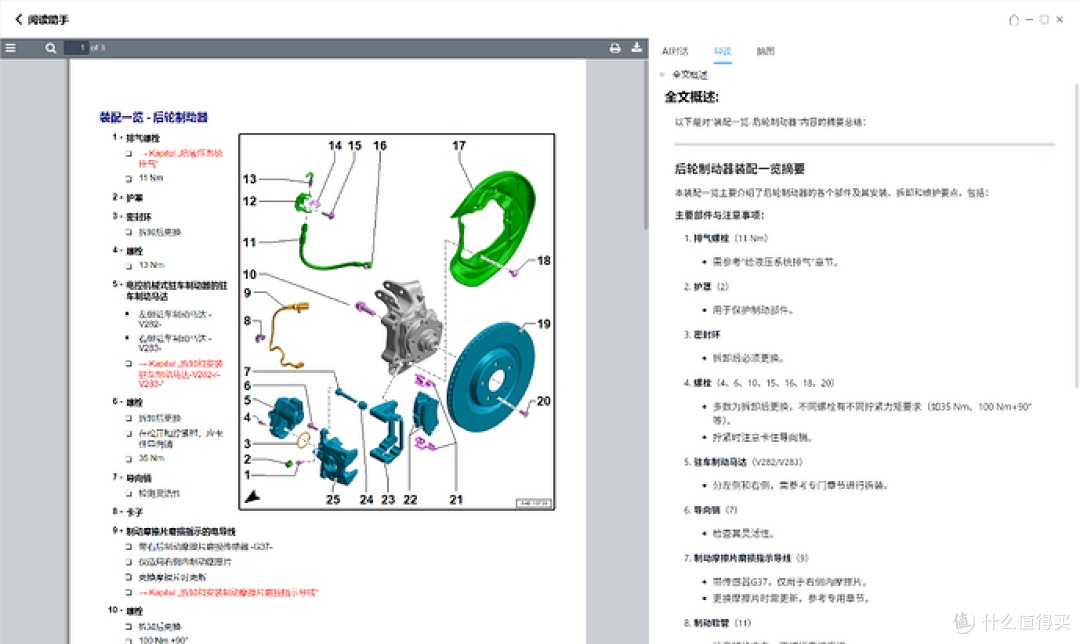Click PDF item "9 - 制动摩擦片磨损指示的电导线"

174,532
